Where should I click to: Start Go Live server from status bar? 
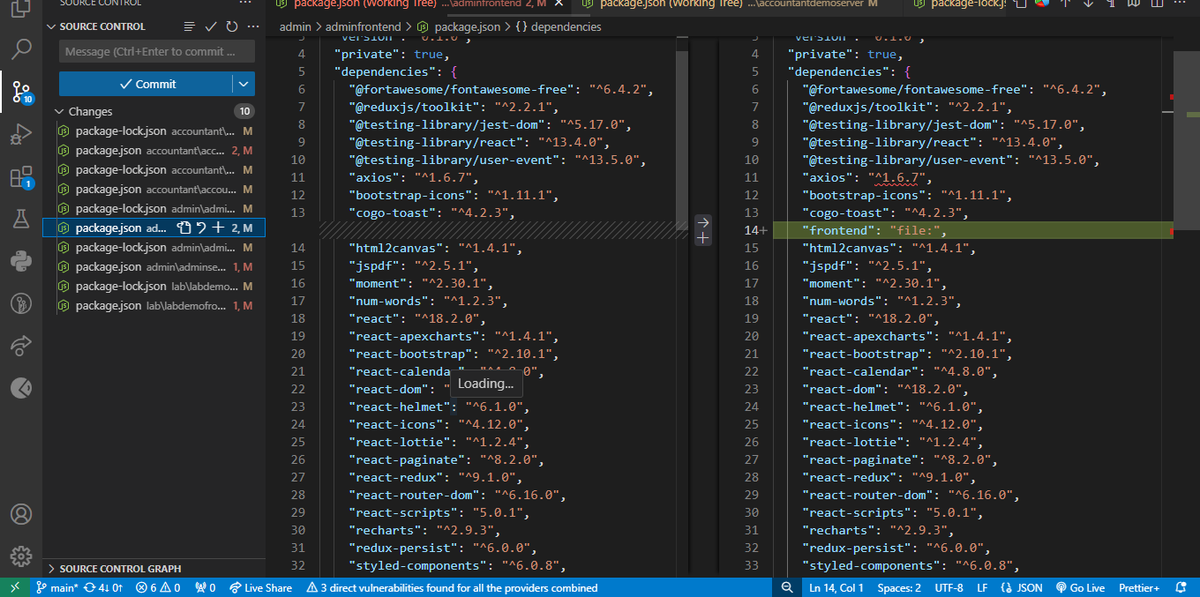pos(1082,588)
